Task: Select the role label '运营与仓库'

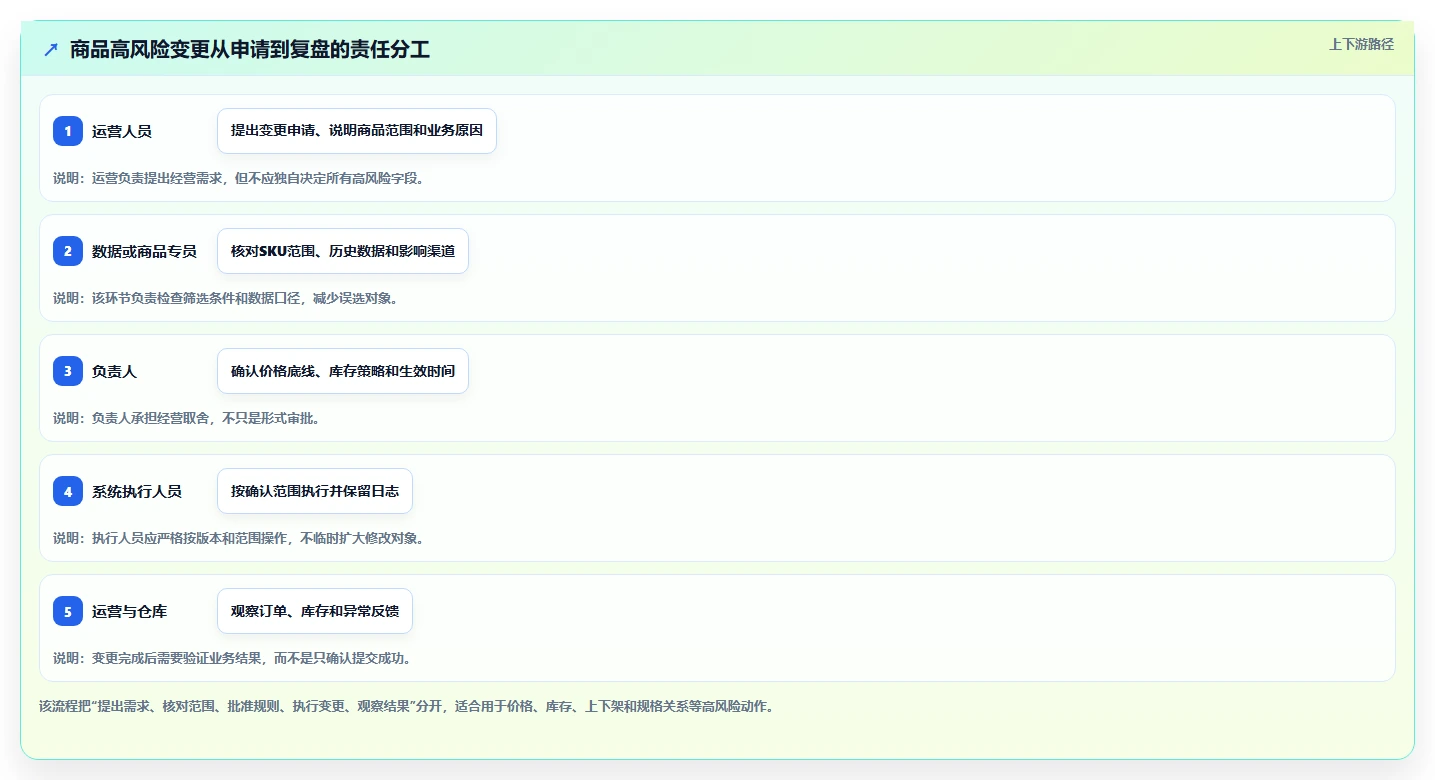Action: tap(129, 611)
